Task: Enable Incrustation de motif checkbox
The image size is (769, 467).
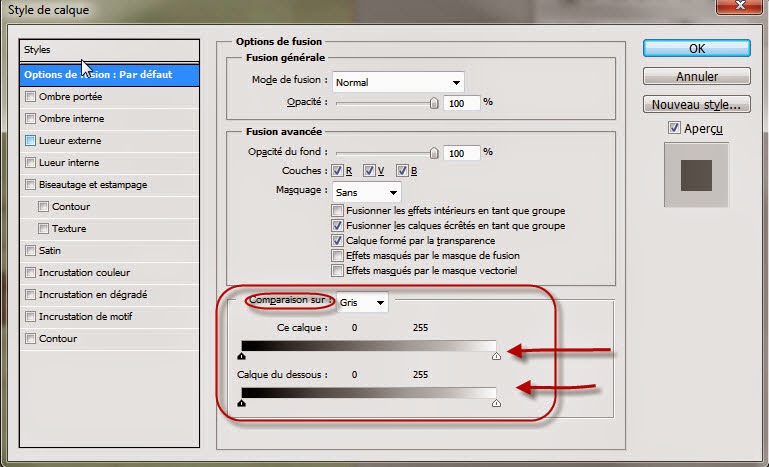Action: (x=30, y=316)
